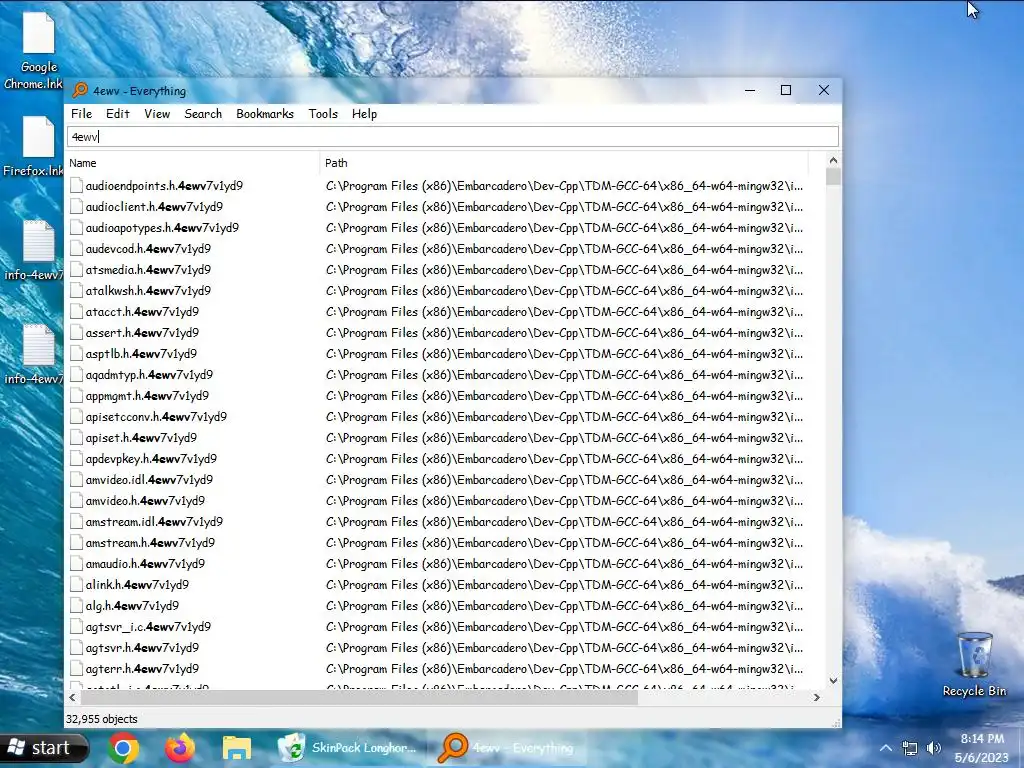The image size is (1024, 768).
Task: Open network status tray icon
Action: [910, 748]
